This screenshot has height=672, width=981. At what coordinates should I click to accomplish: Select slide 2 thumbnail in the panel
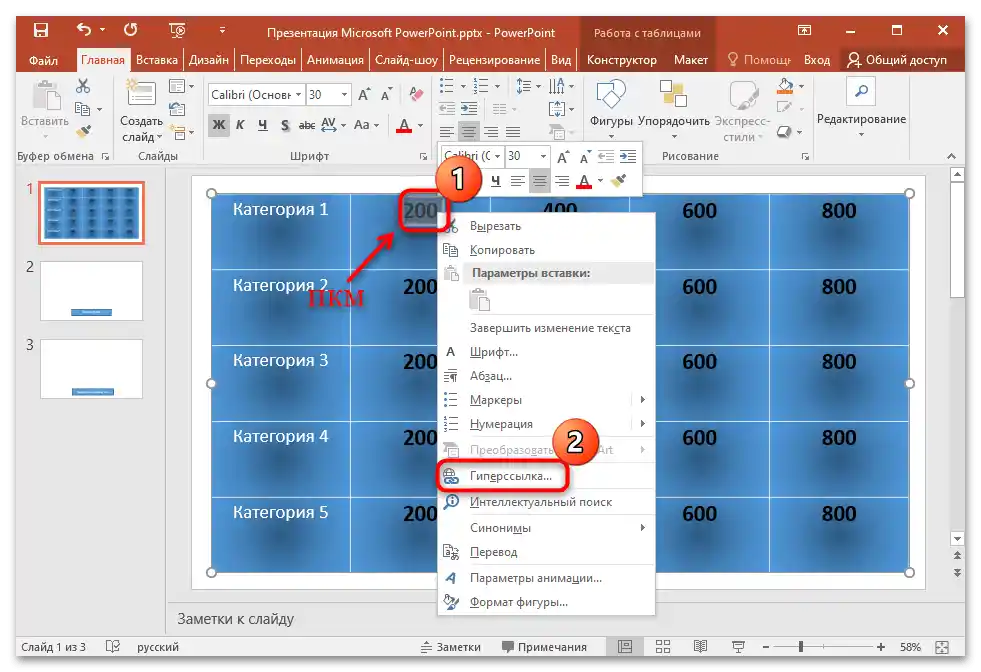91,290
